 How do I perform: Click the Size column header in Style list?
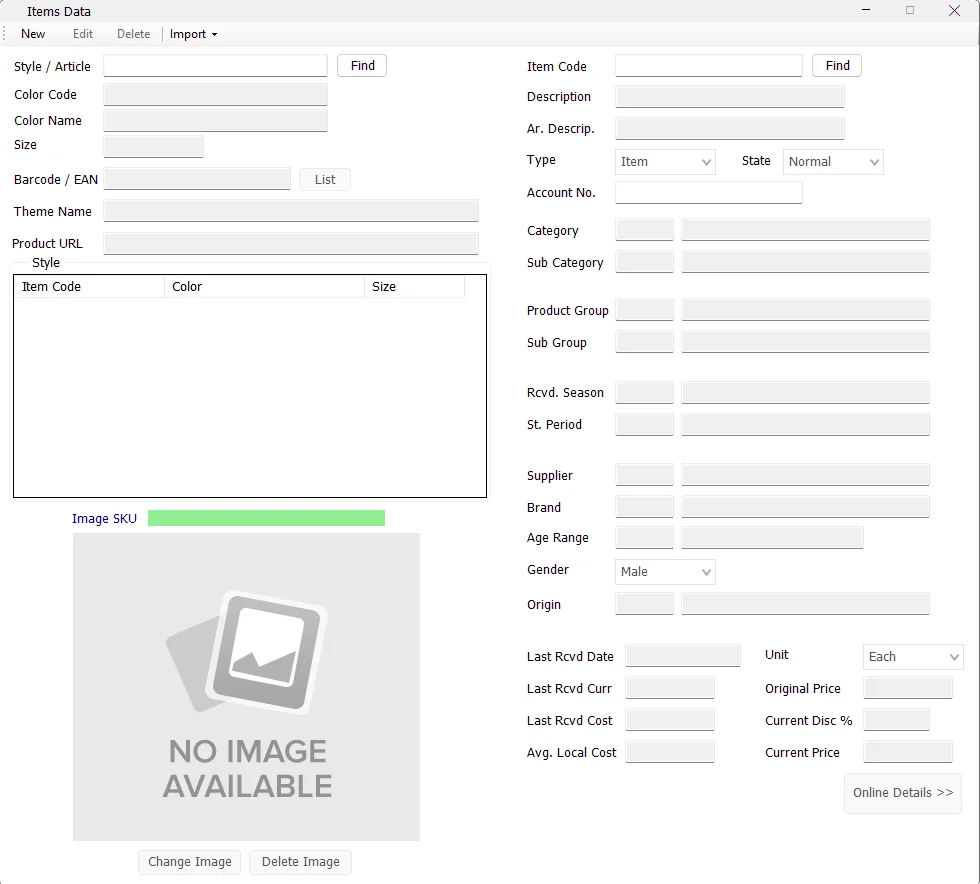pos(414,286)
